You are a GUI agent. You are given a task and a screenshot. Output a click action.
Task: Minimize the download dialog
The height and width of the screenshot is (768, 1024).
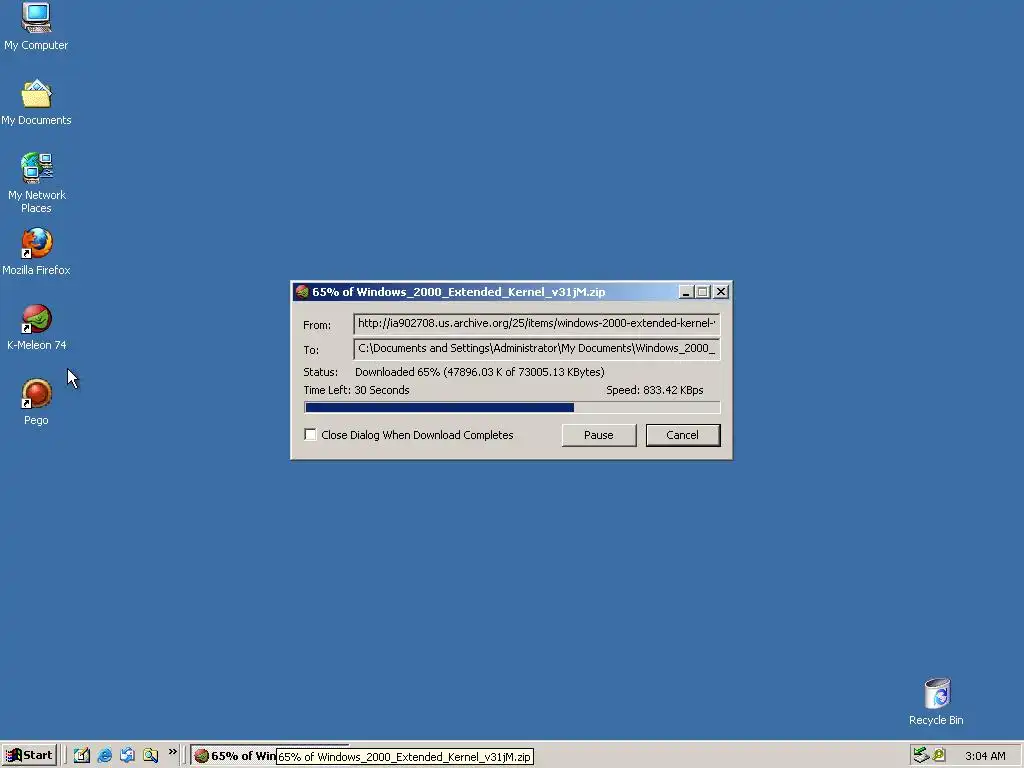(x=685, y=292)
